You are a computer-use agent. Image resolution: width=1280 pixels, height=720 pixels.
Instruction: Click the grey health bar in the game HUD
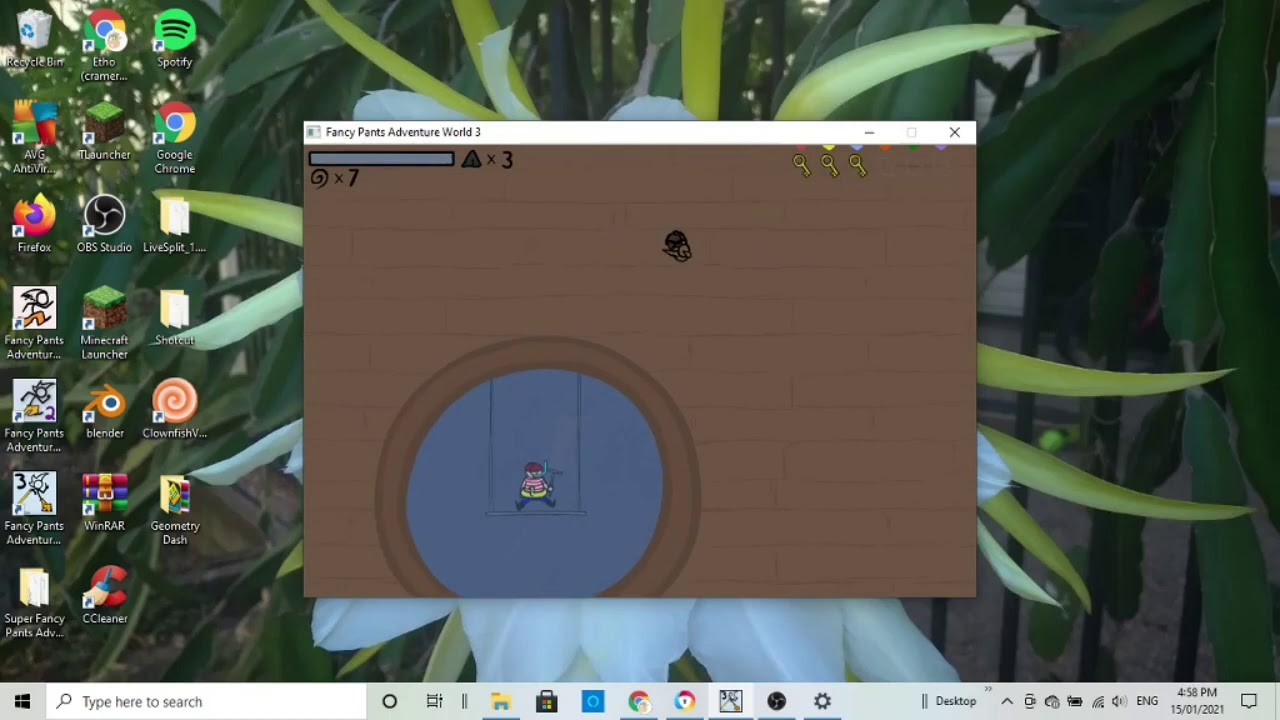(x=381, y=158)
